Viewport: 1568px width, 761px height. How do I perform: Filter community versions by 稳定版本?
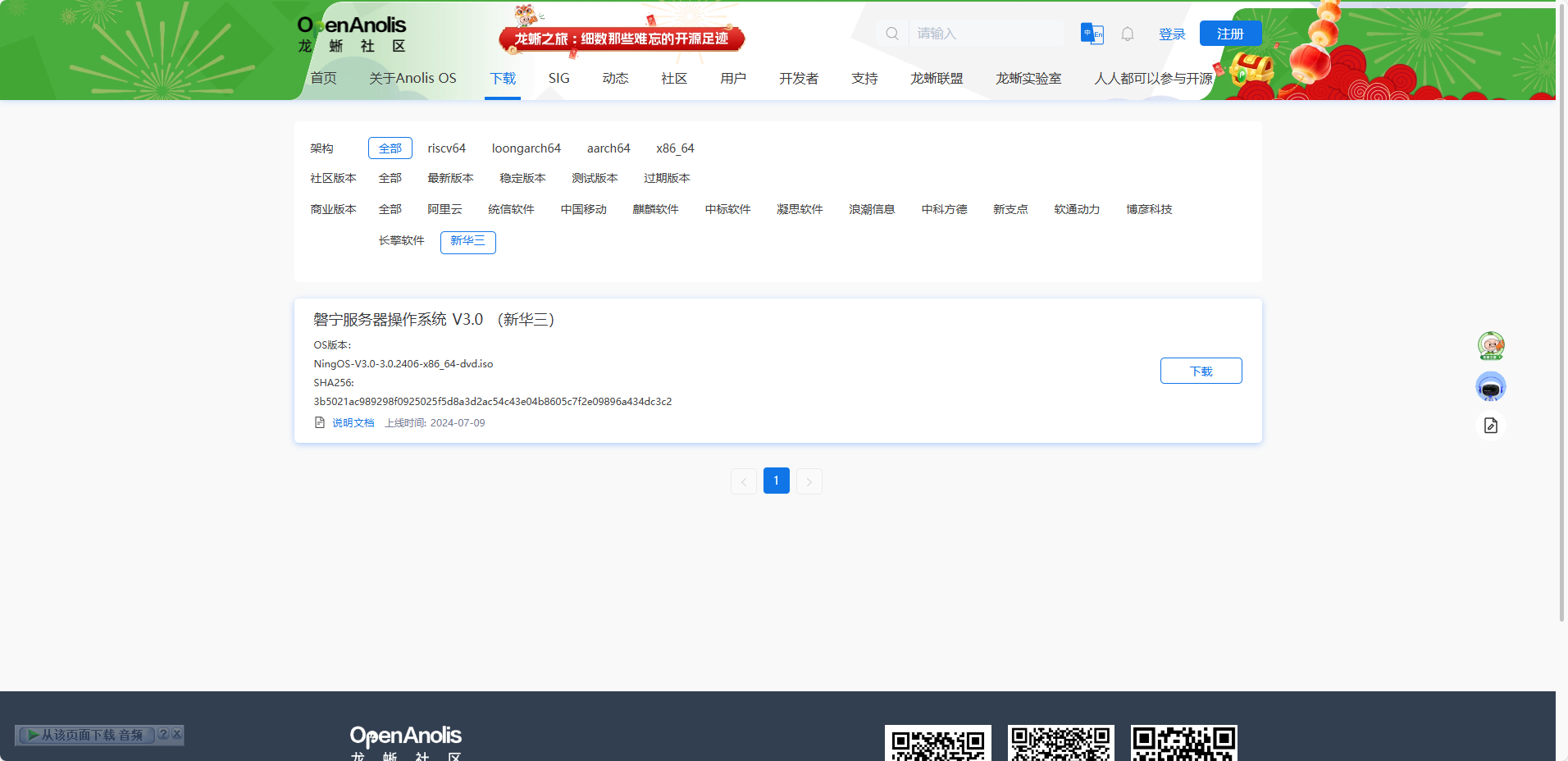[522, 178]
